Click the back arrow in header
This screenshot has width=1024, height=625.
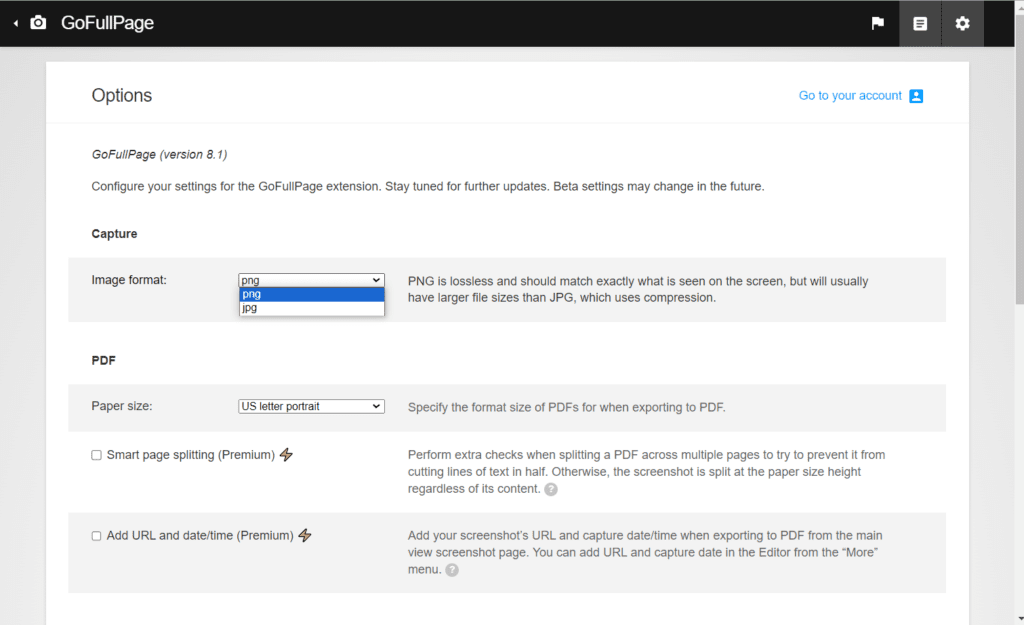(x=16, y=24)
